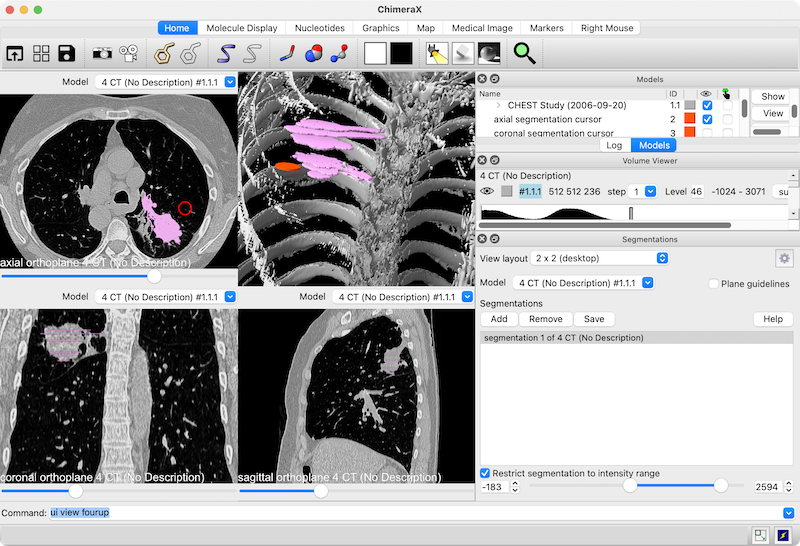Click the recent files grid icon
This screenshot has height=546, width=800.
coord(41,53)
